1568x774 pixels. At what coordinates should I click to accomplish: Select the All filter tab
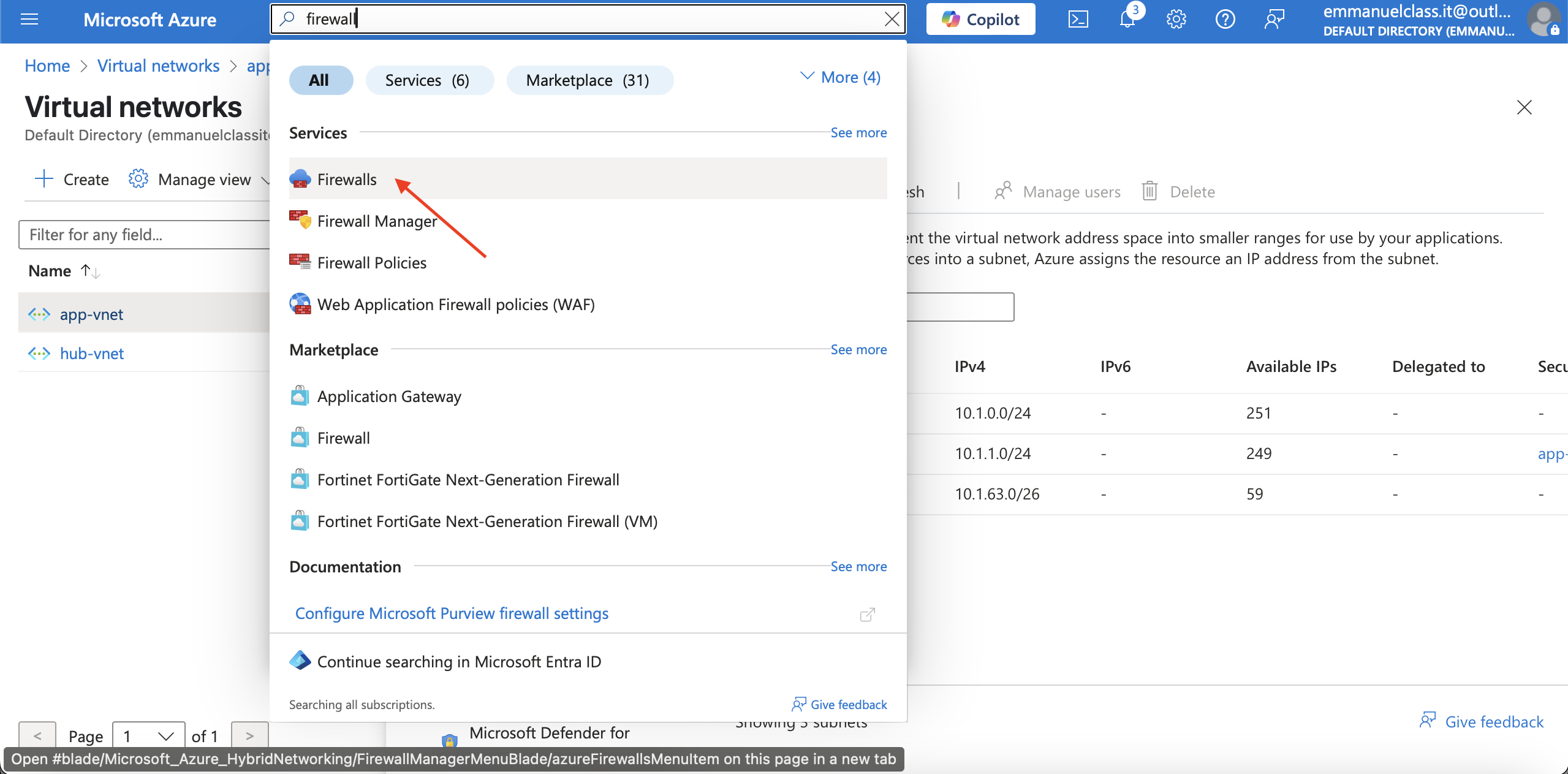(320, 80)
